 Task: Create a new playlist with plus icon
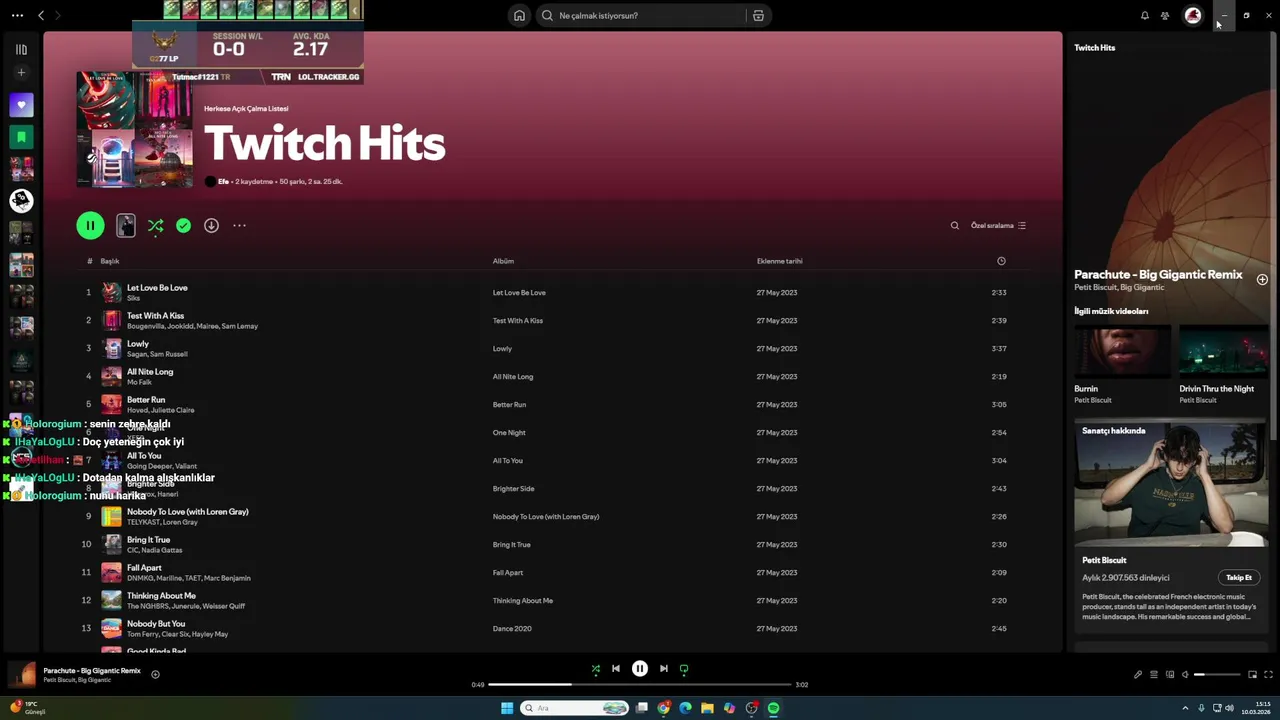pyautogui.click(x=21, y=73)
